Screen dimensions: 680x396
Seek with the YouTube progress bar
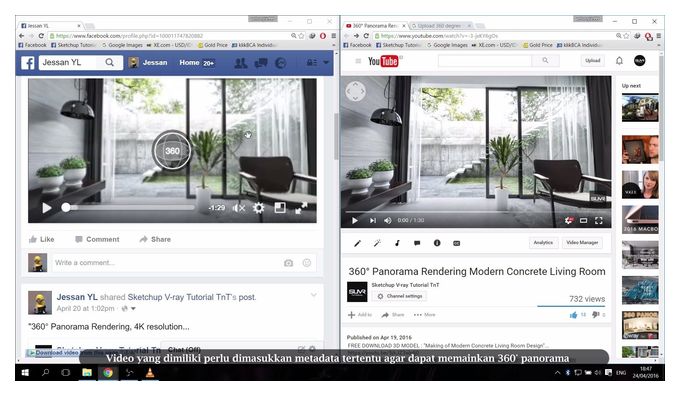pos(476,212)
